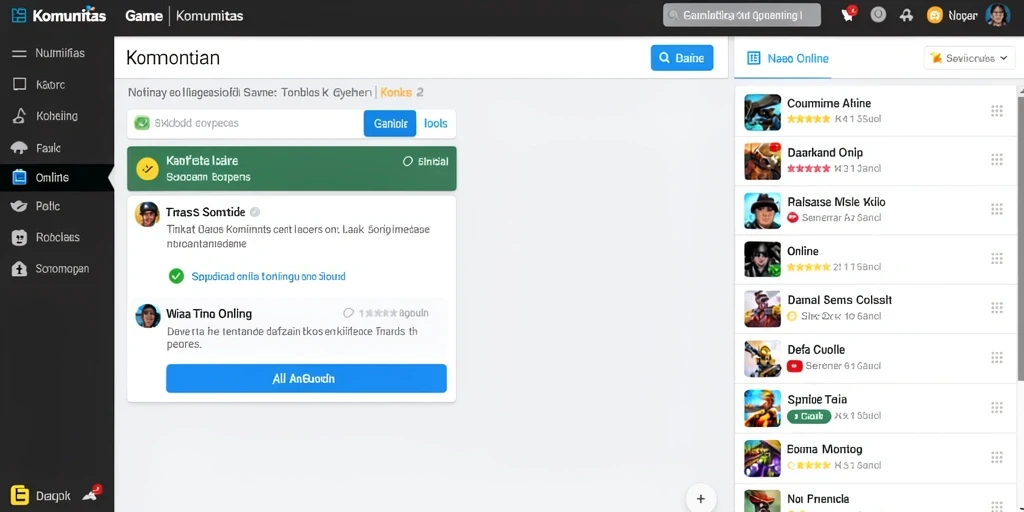The image size is (1024, 512).
Task: Toggle the Sinidal radio in green banner
Action: (408, 161)
